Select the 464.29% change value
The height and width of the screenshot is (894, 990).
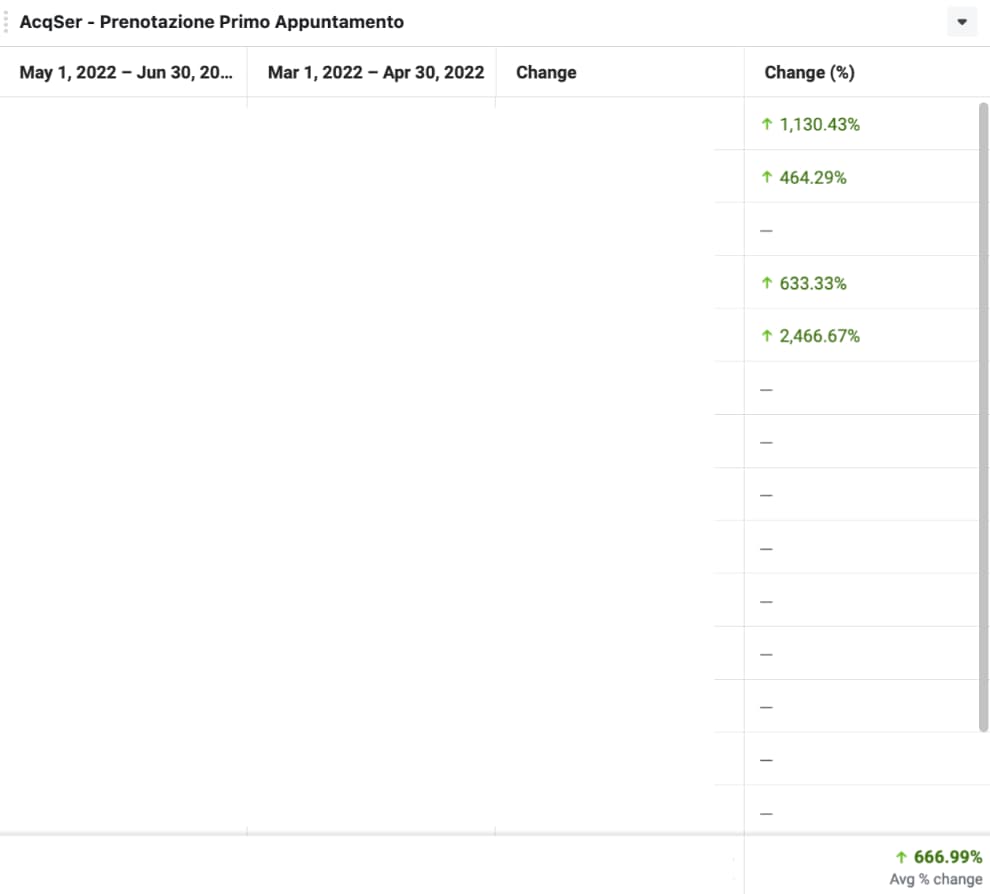[813, 177]
